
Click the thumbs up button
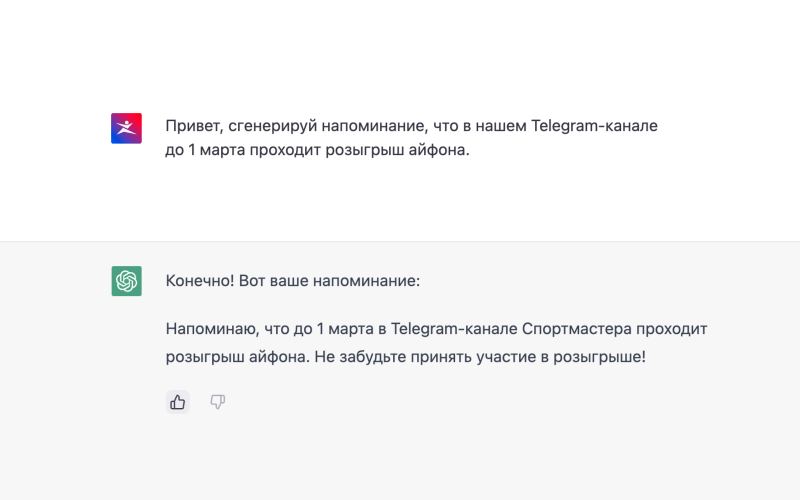[178, 402]
